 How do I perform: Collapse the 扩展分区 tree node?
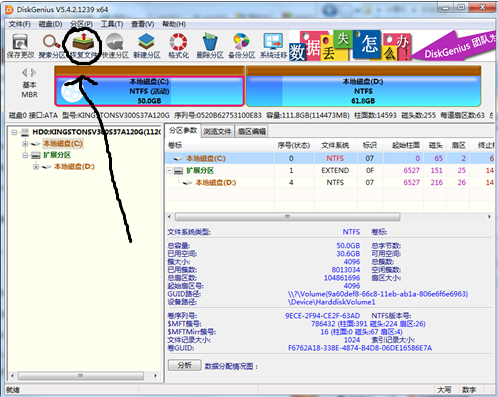coord(25,155)
